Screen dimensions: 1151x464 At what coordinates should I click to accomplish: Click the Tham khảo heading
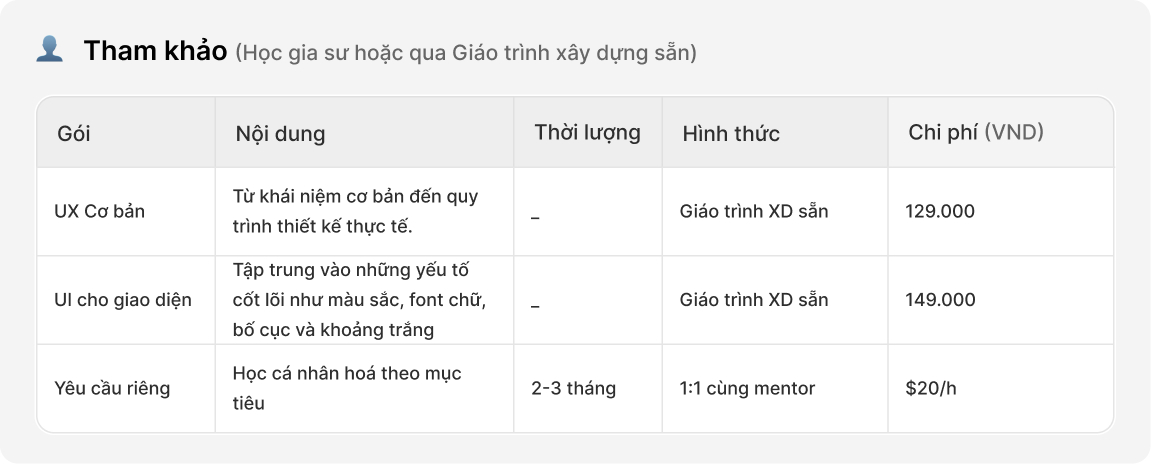(x=156, y=51)
